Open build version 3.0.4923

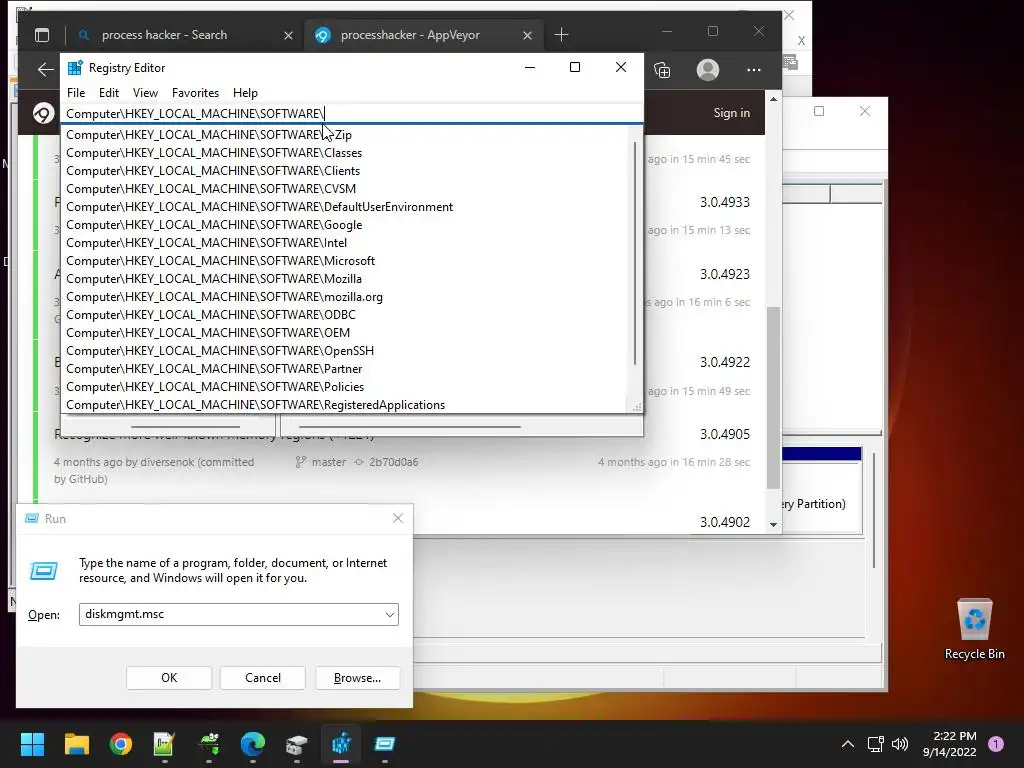(x=725, y=274)
